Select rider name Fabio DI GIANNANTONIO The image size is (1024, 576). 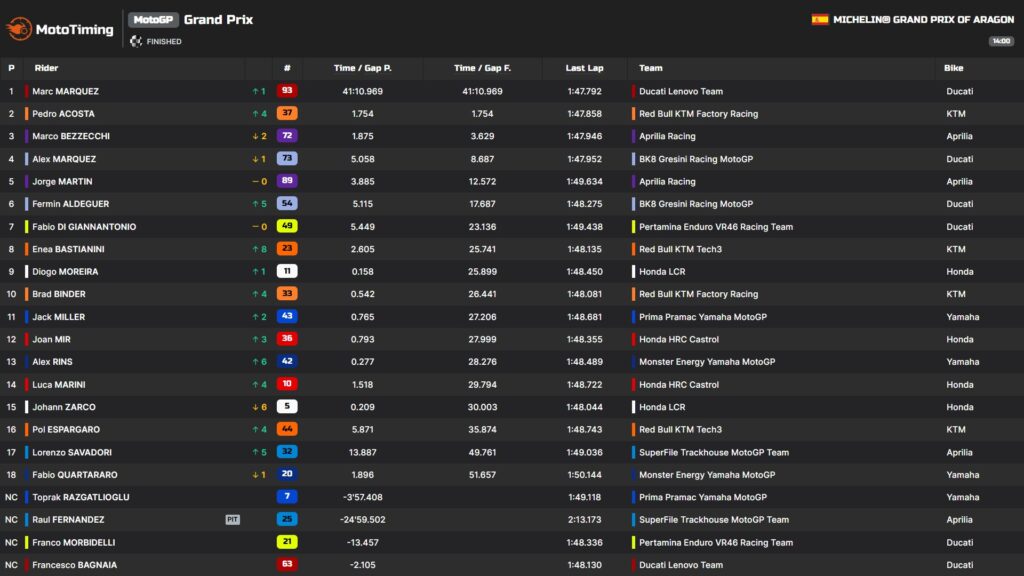tap(84, 227)
